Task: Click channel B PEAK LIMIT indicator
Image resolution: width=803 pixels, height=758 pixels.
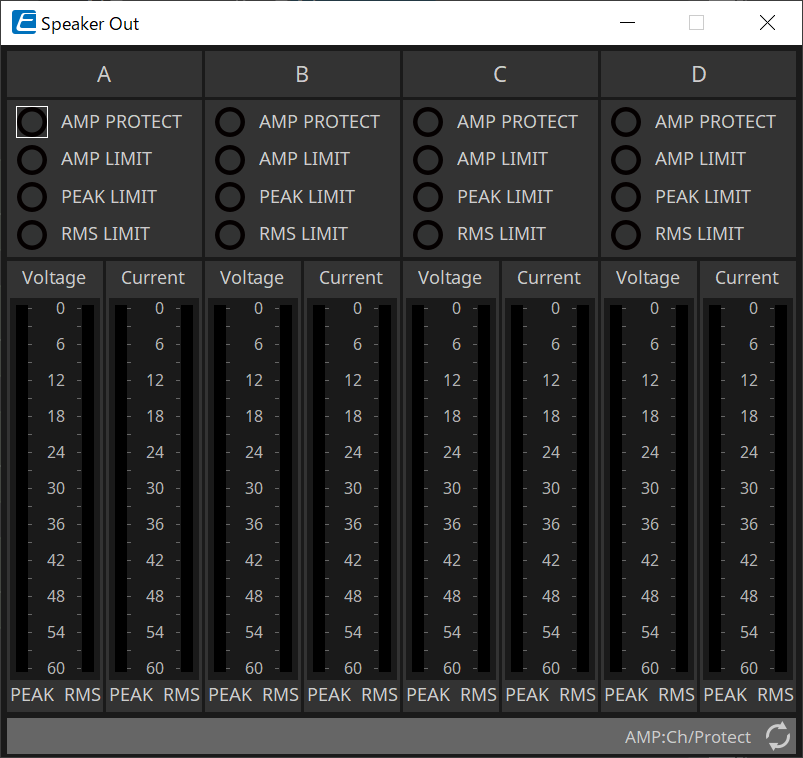Action: pos(230,197)
